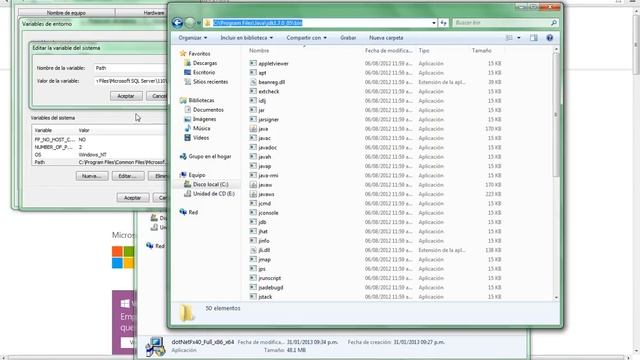Select Bibliotecas in navigation pane
The width and height of the screenshot is (640, 360).
(201, 100)
